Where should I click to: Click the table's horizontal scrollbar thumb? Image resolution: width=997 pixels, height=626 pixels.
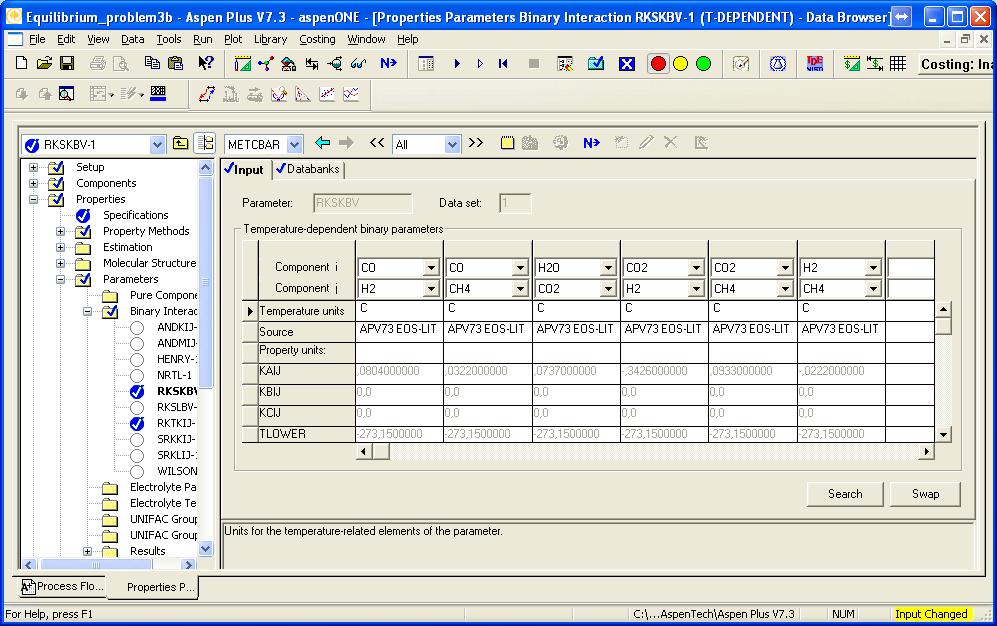[x=381, y=451]
